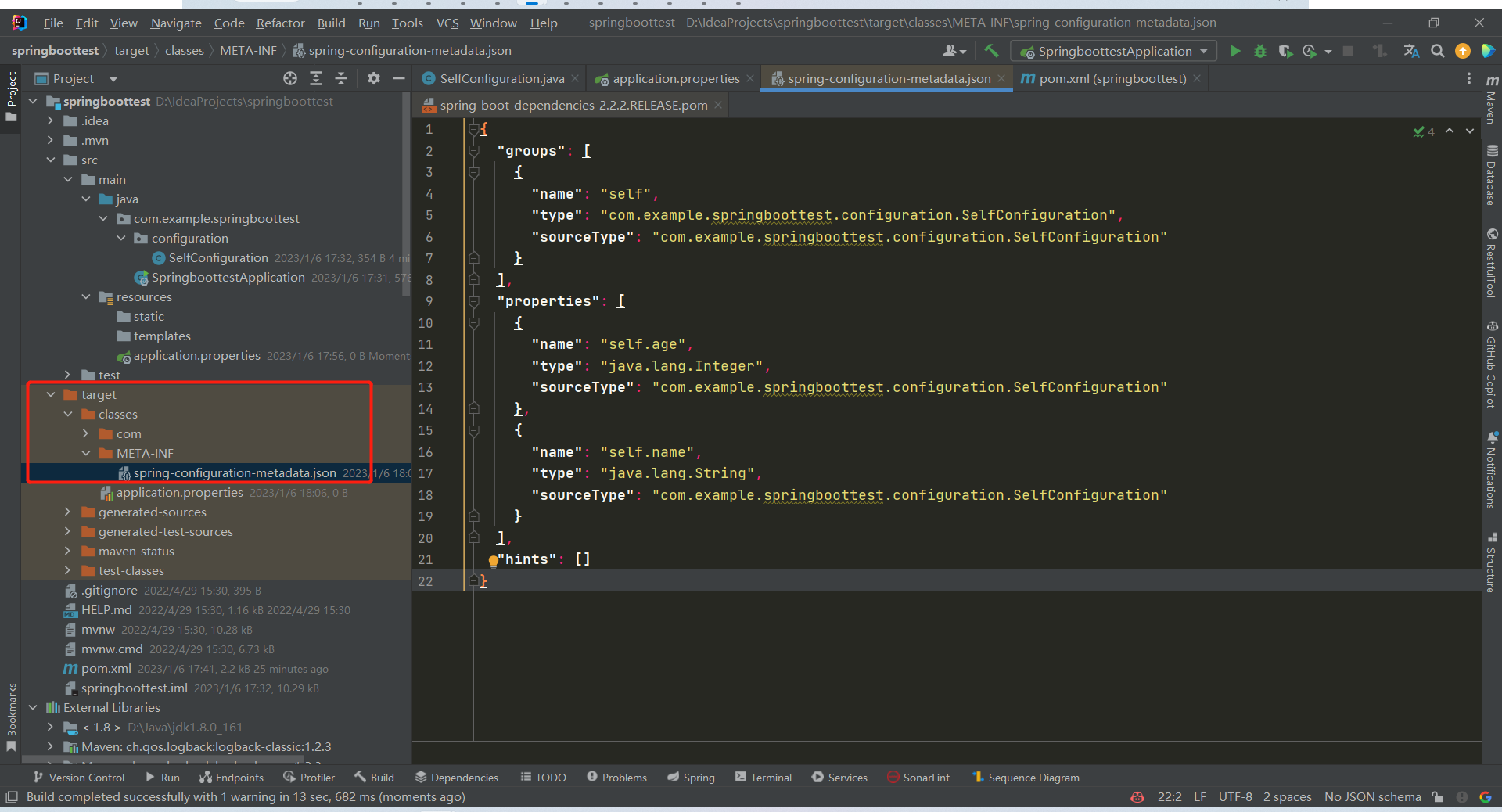Collapse the META-INF folder
The image size is (1502, 812).
click(85, 453)
